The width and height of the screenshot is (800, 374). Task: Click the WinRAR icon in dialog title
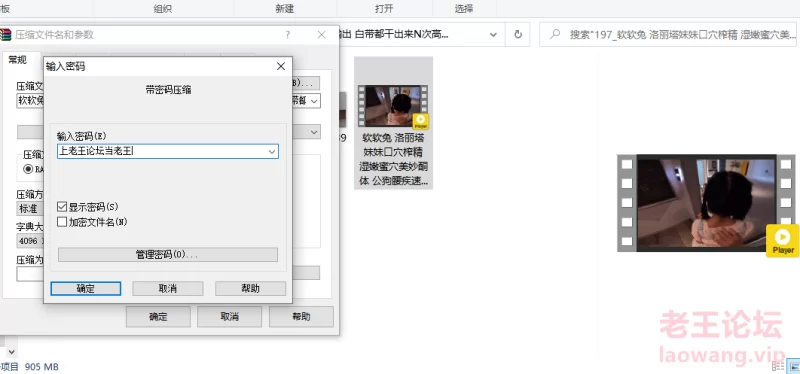coord(6,35)
